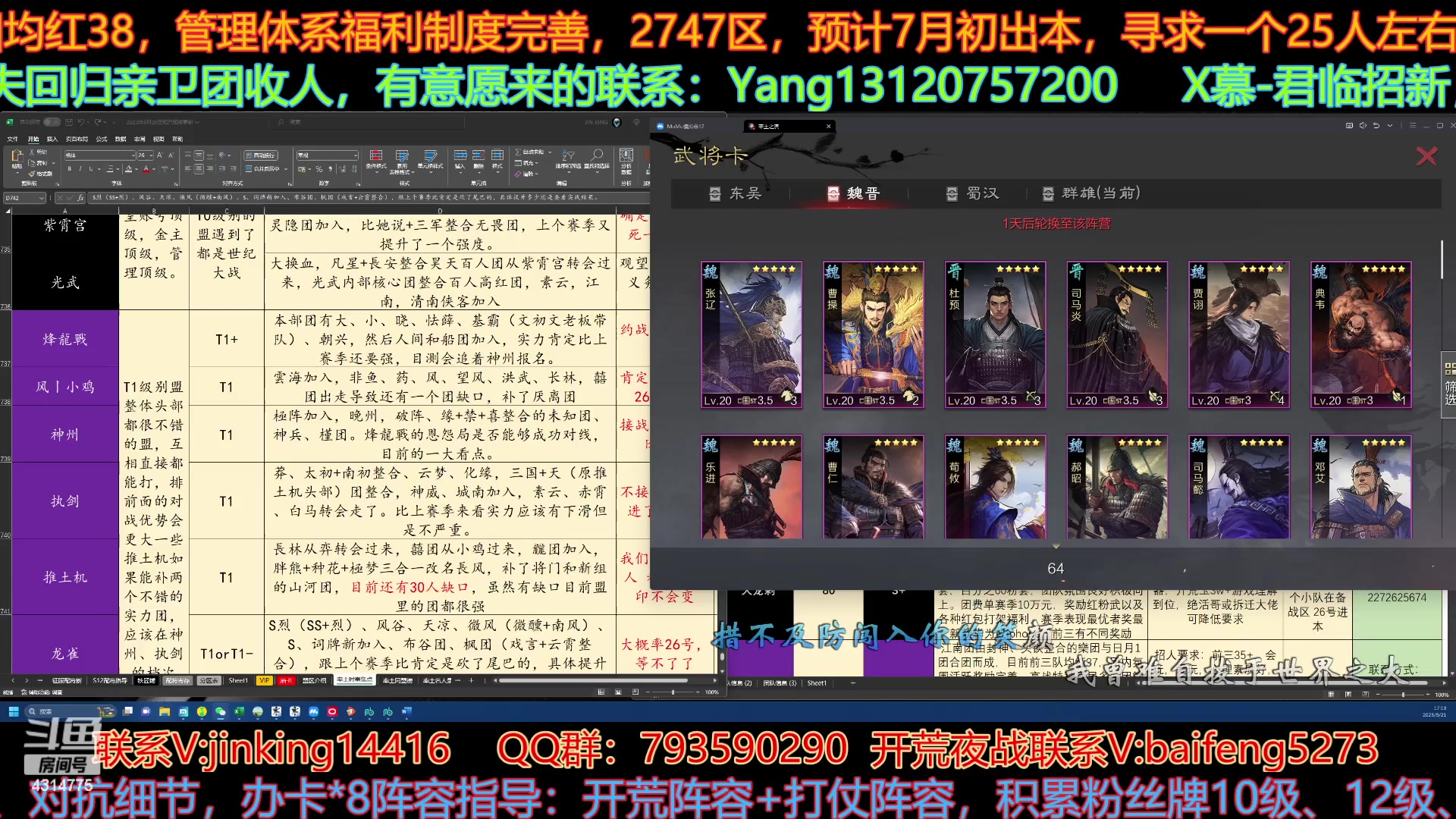Toggle Italic formatting
Image resolution: width=1456 pixels, height=819 pixels.
pyautogui.click(x=80, y=168)
